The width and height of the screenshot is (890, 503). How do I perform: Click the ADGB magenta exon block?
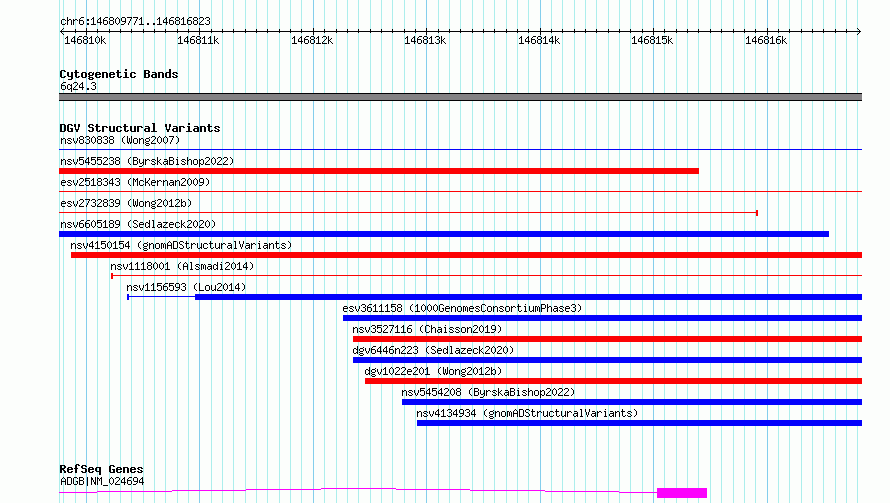click(x=682, y=493)
